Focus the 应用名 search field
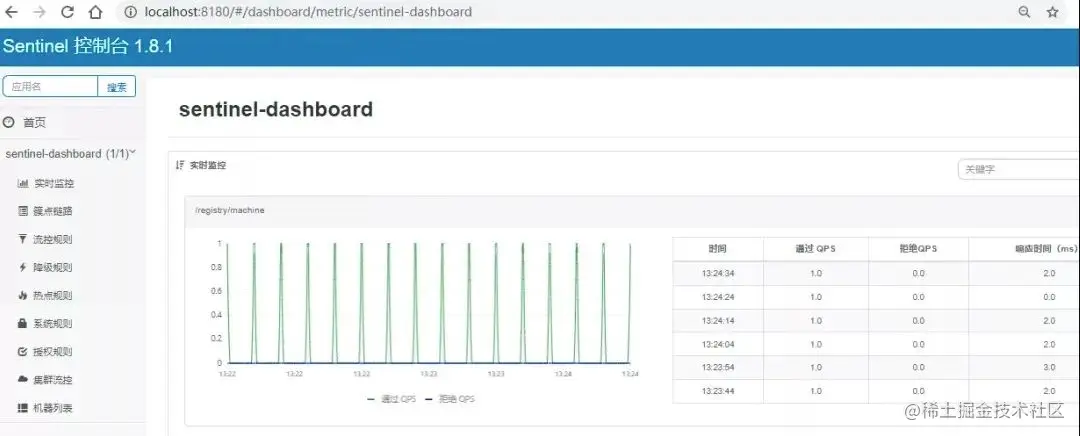Viewport: 1080px width, 436px height. [50, 87]
